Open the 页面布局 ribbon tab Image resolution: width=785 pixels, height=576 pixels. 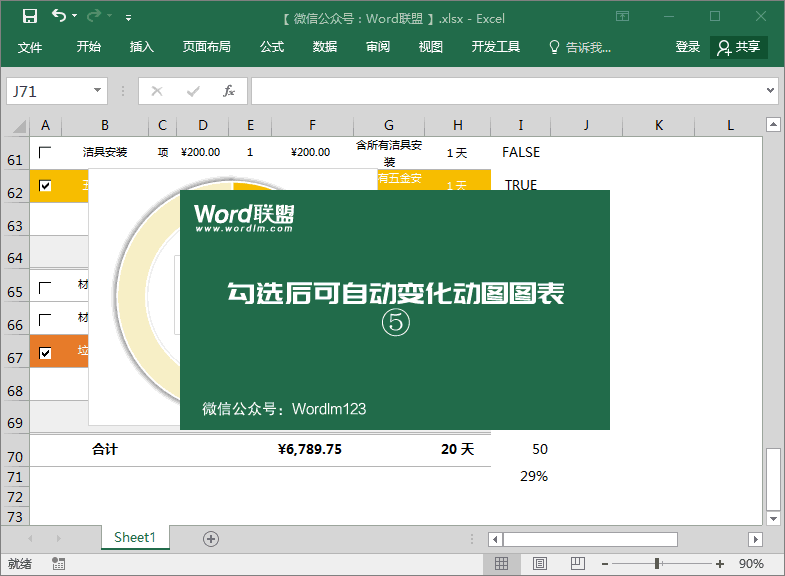(206, 47)
